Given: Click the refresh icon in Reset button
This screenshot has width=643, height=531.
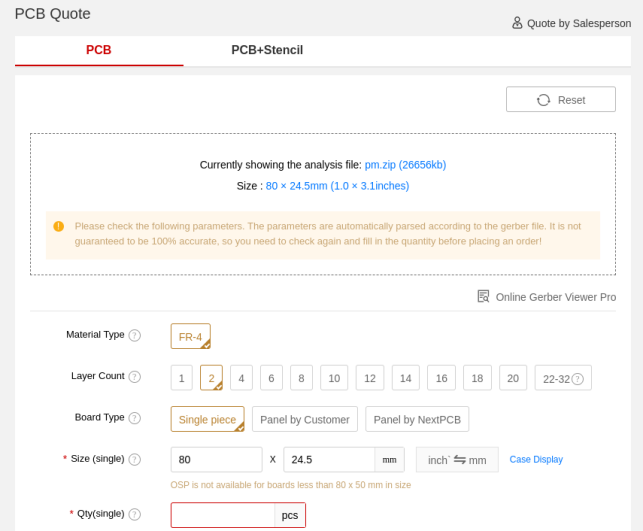Looking at the screenshot, I should pos(544,100).
